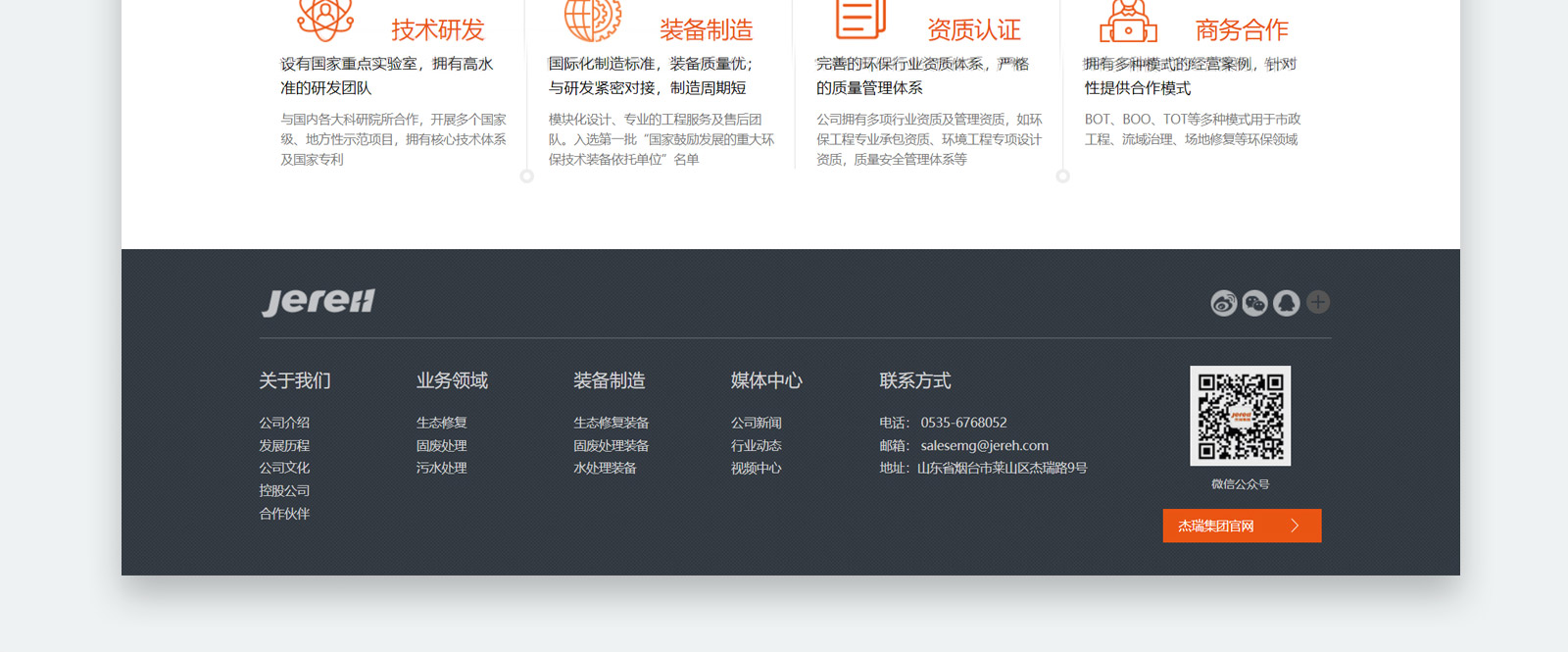This screenshot has height=652, width=1568.
Task: Open 固废处理装备 under 装备制造
Action: 611,445
